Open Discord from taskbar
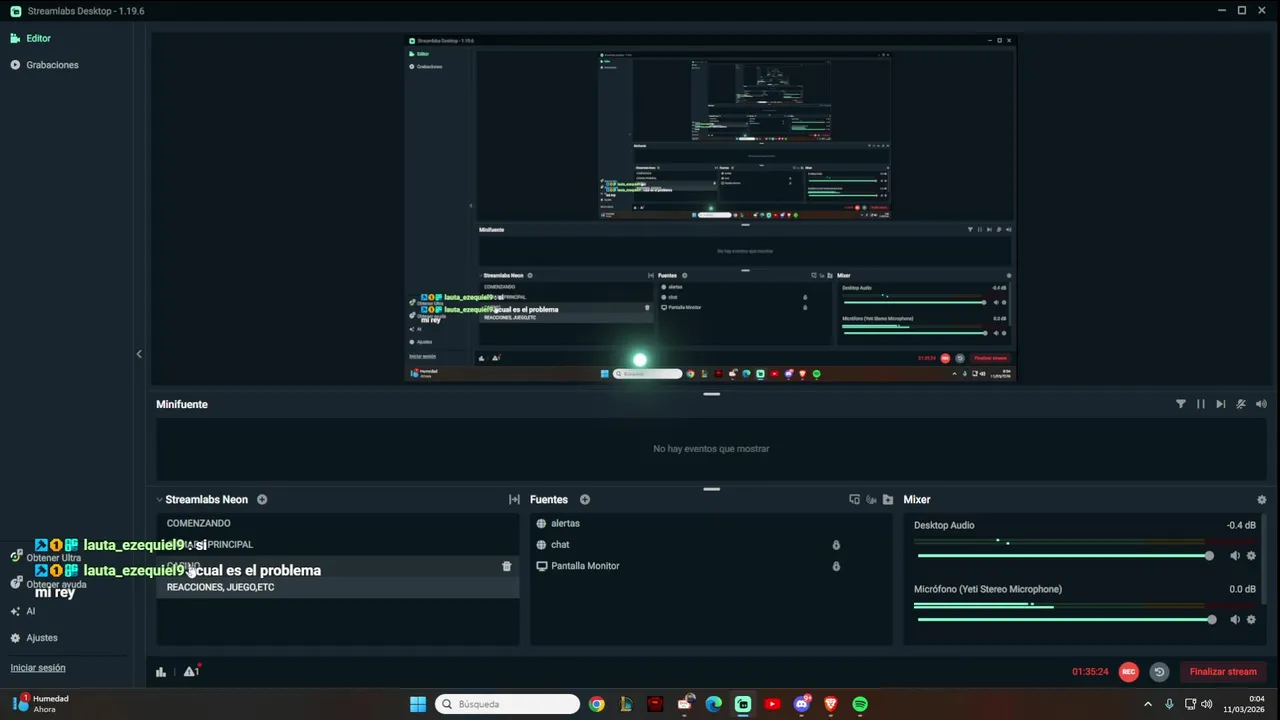Viewport: 1280px width, 720px height. point(801,704)
